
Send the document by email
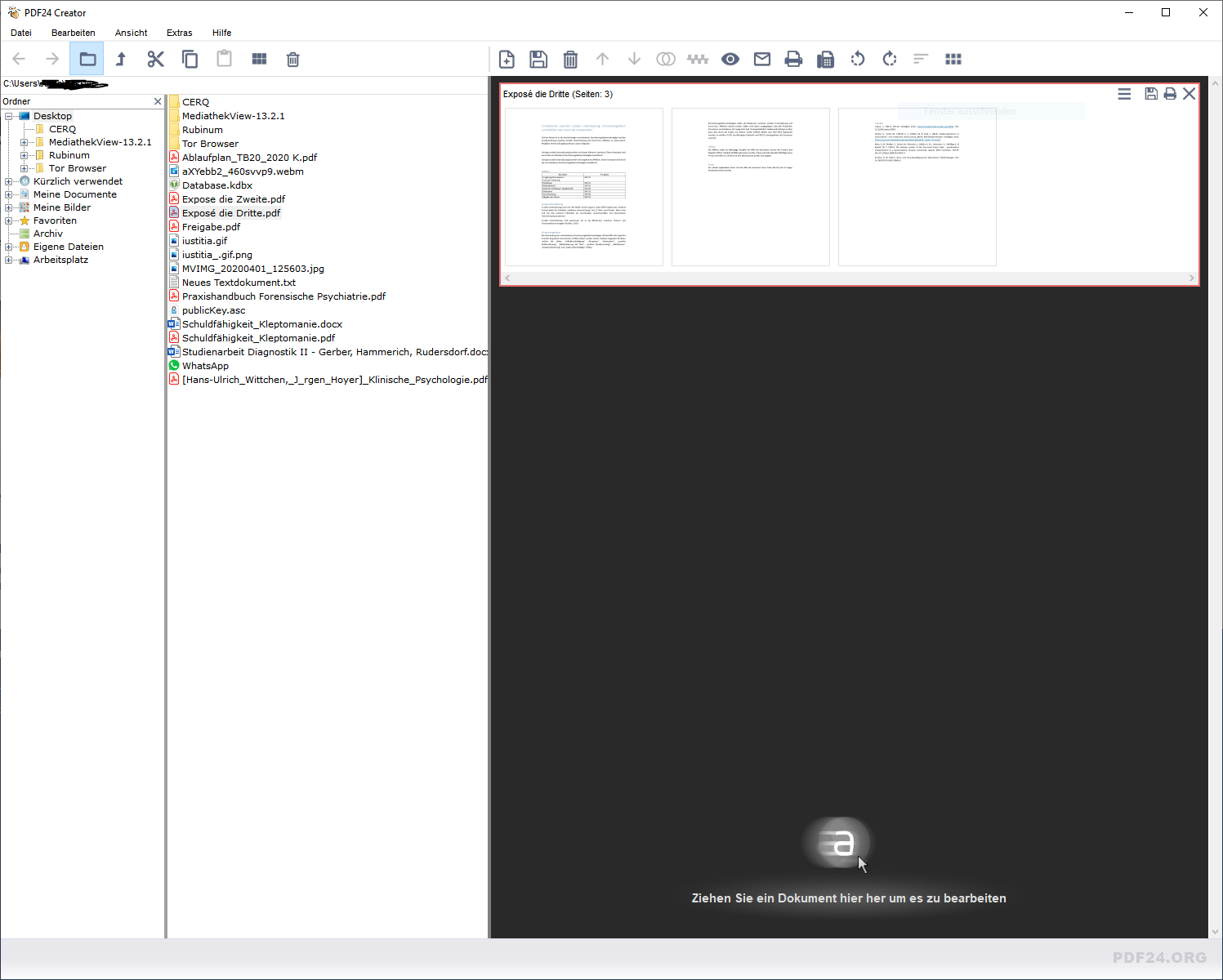tap(762, 59)
